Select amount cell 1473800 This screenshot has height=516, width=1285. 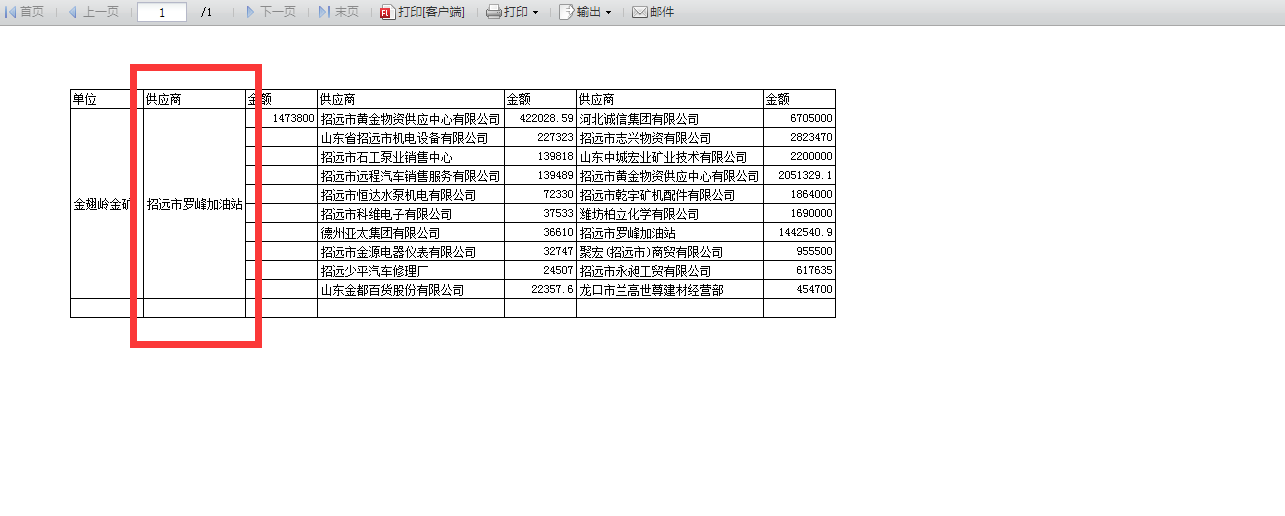(x=281, y=118)
